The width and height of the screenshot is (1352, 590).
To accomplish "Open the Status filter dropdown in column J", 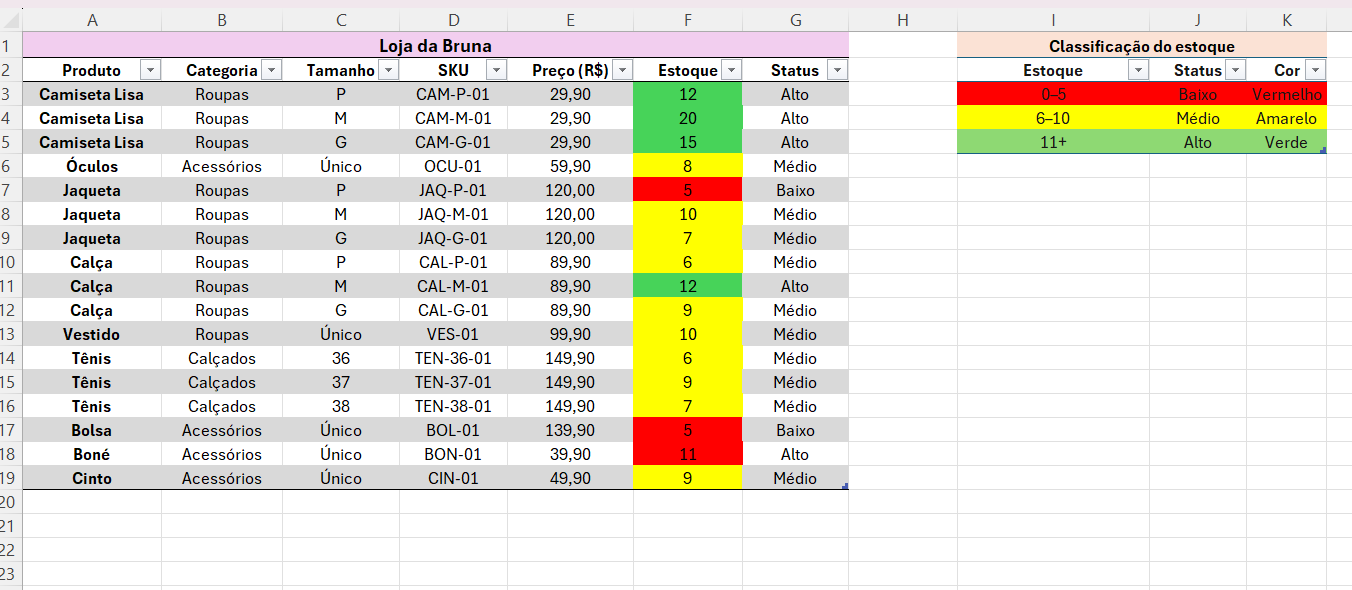I will point(1235,70).
